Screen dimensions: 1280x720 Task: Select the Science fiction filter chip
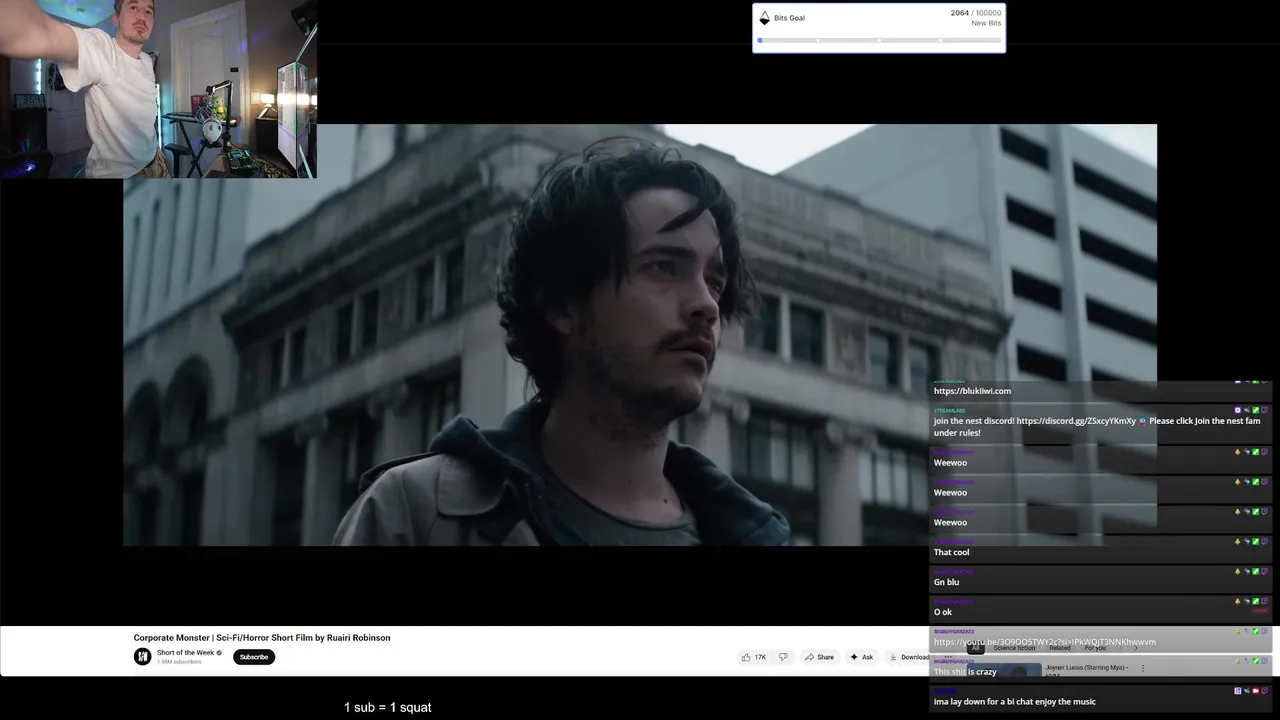1014,648
